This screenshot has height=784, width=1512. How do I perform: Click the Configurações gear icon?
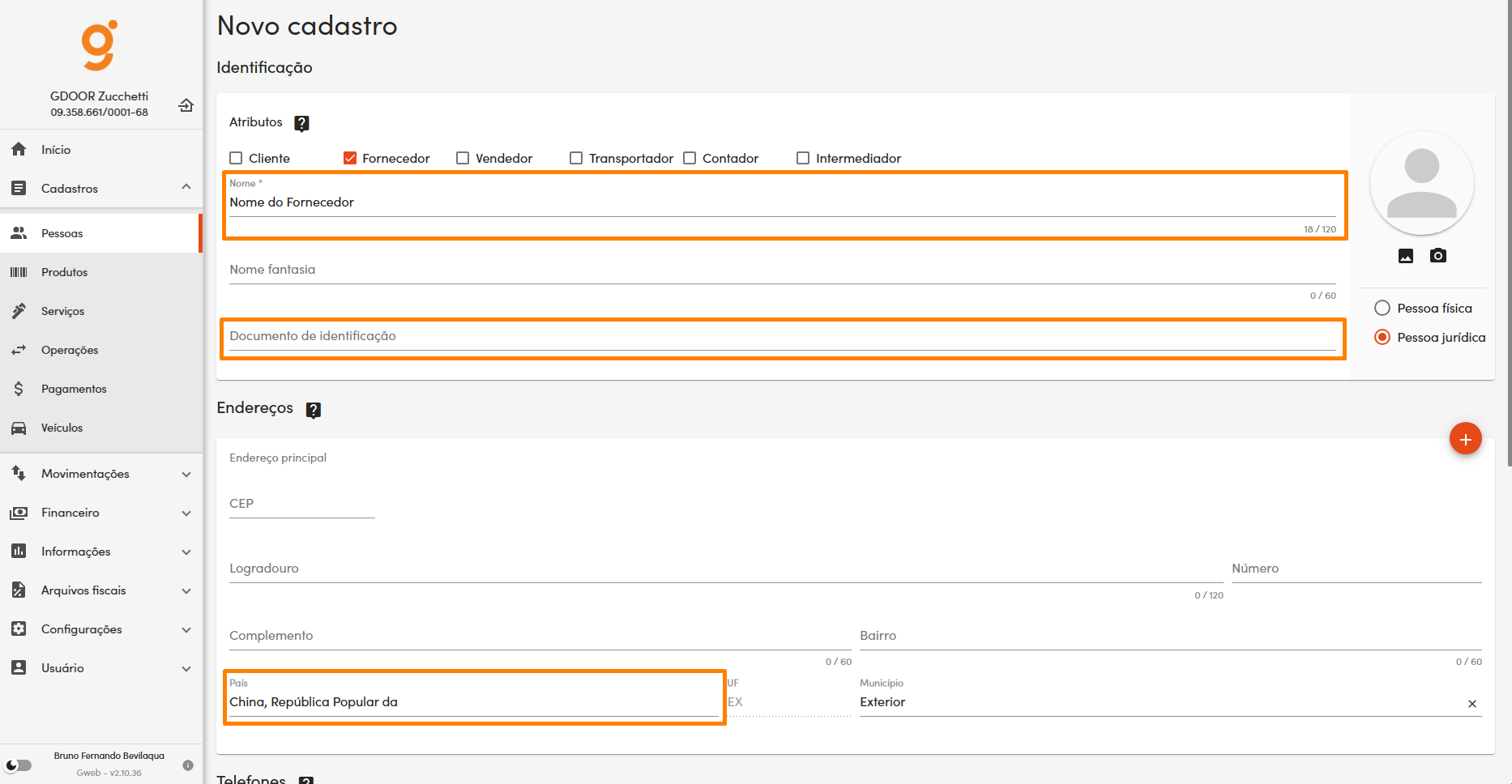tap(19, 628)
